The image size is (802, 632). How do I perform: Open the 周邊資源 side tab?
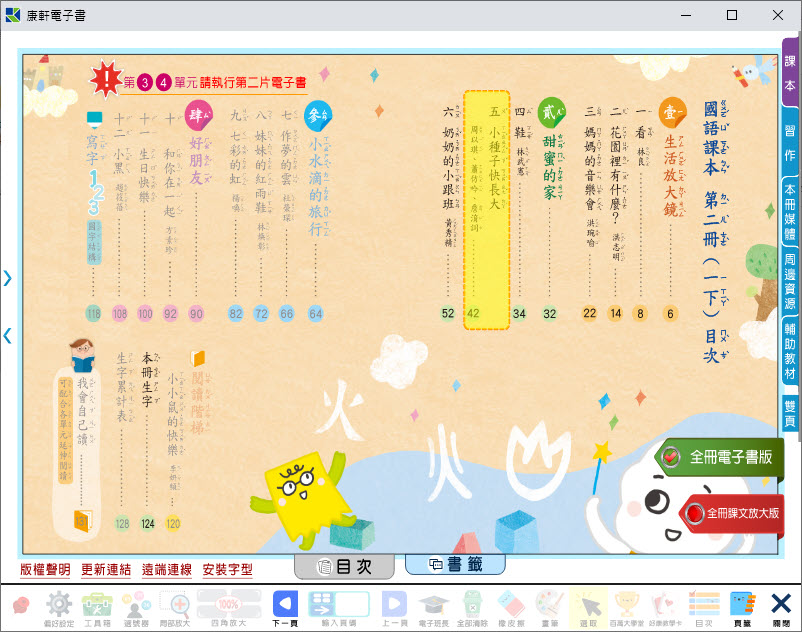coord(790,281)
